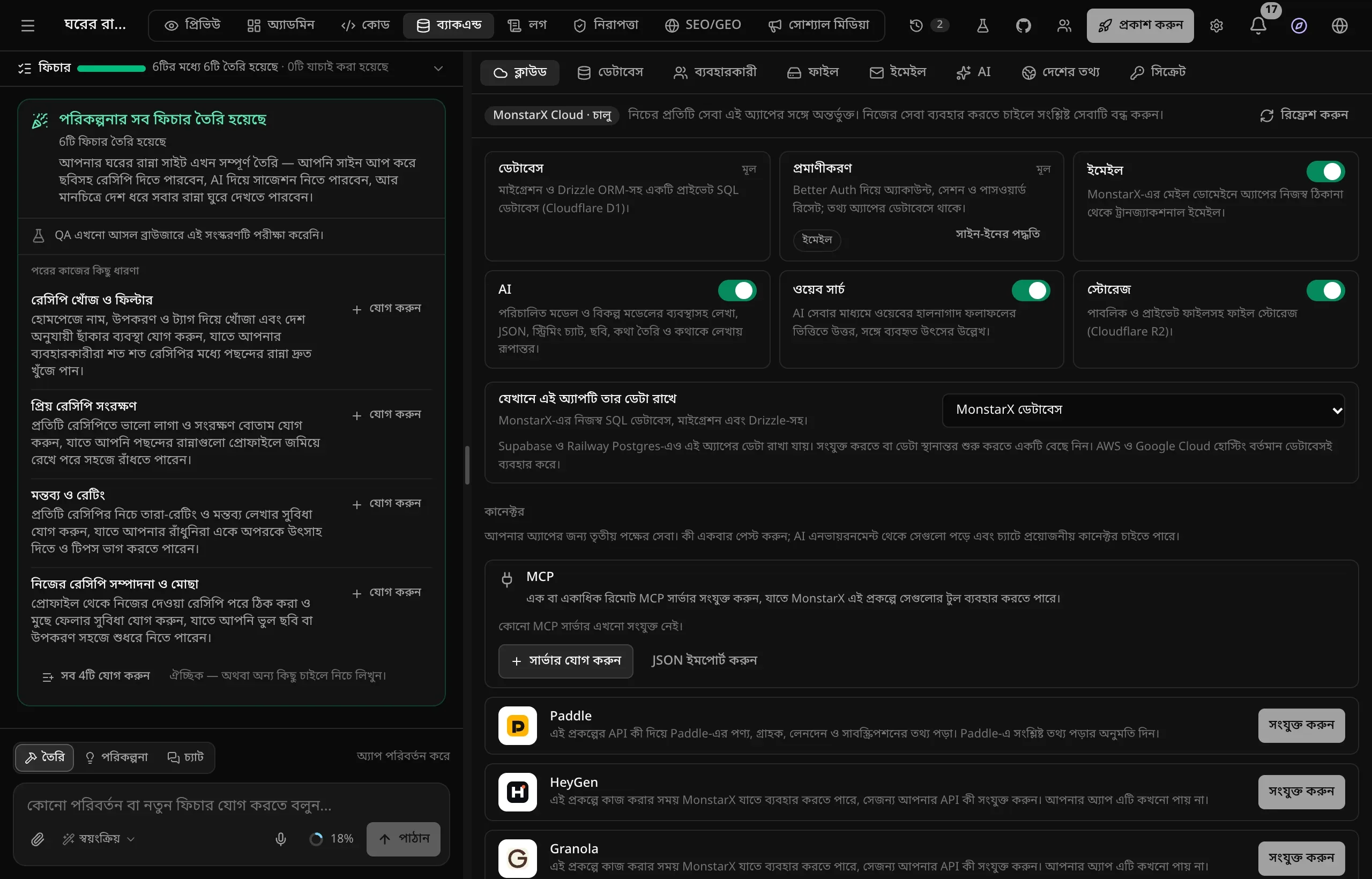Click the ইমেইল sign-in method chip
This screenshot has height=879, width=1372.
(817, 240)
